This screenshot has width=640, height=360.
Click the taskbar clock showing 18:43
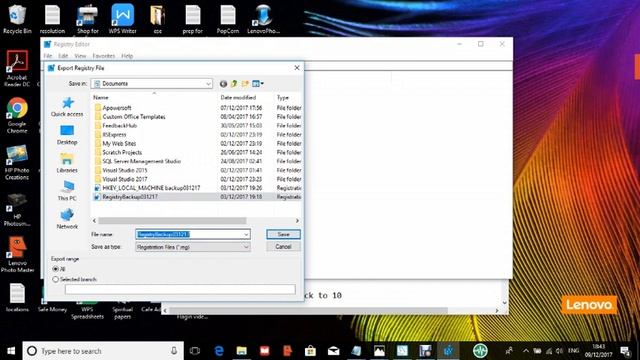tap(598, 351)
